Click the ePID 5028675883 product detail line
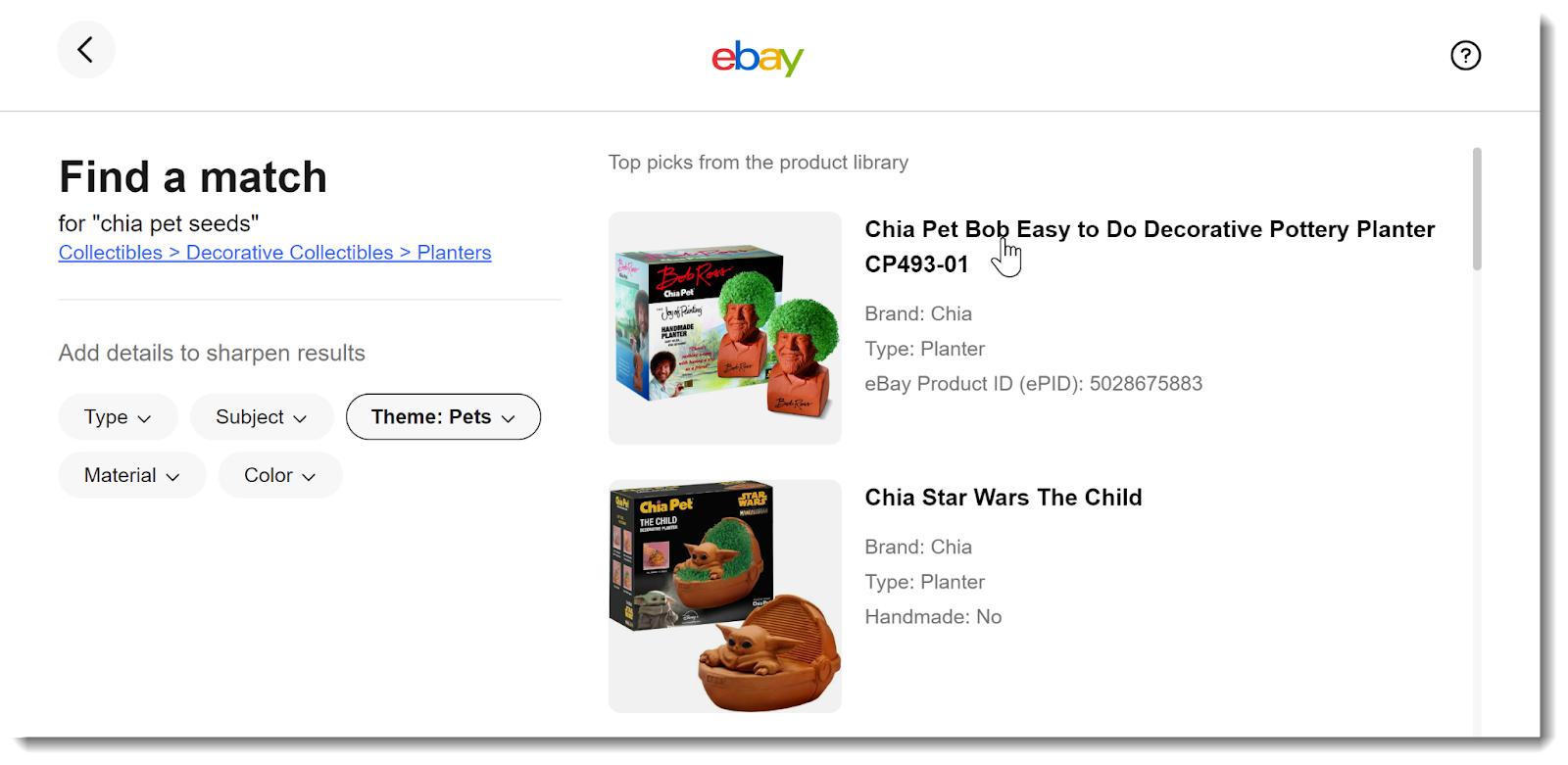The image size is (1568, 765). pyautogui.click(x=1033, y=384)
